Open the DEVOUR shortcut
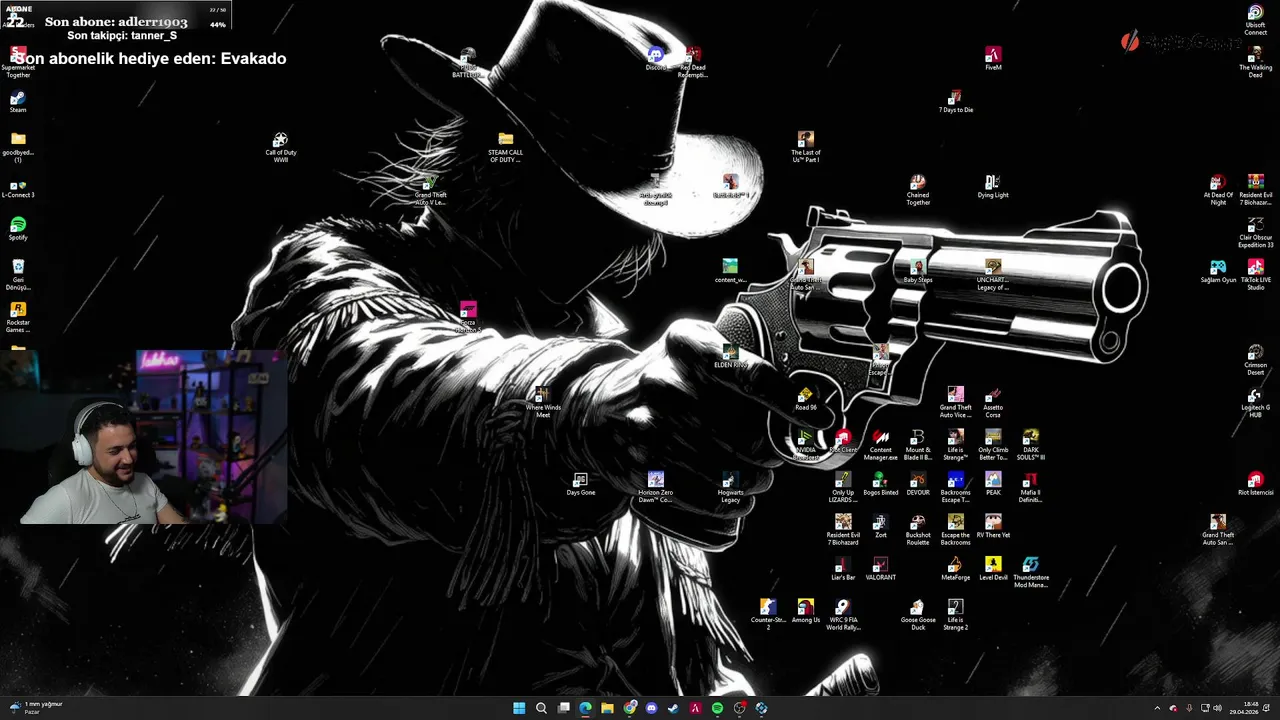This screenshot has height=720, width=1280. point(918,484)
